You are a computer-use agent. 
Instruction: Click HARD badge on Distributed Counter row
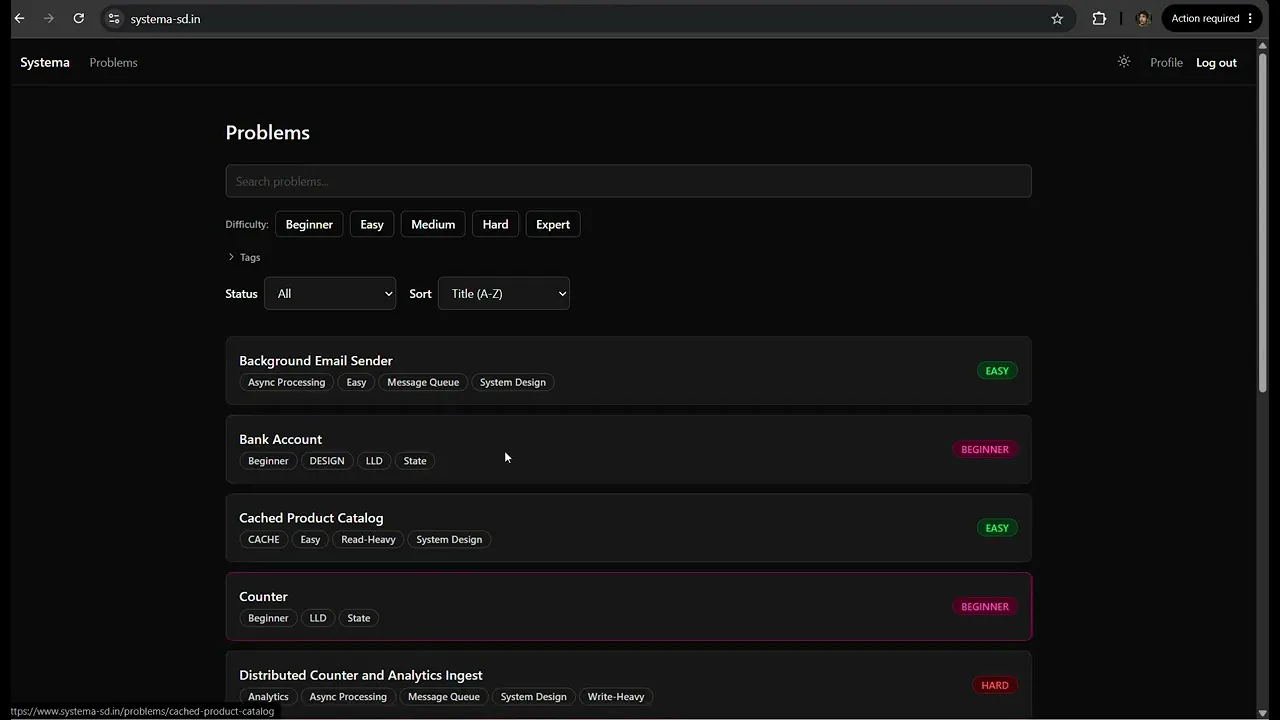(995, 685)
